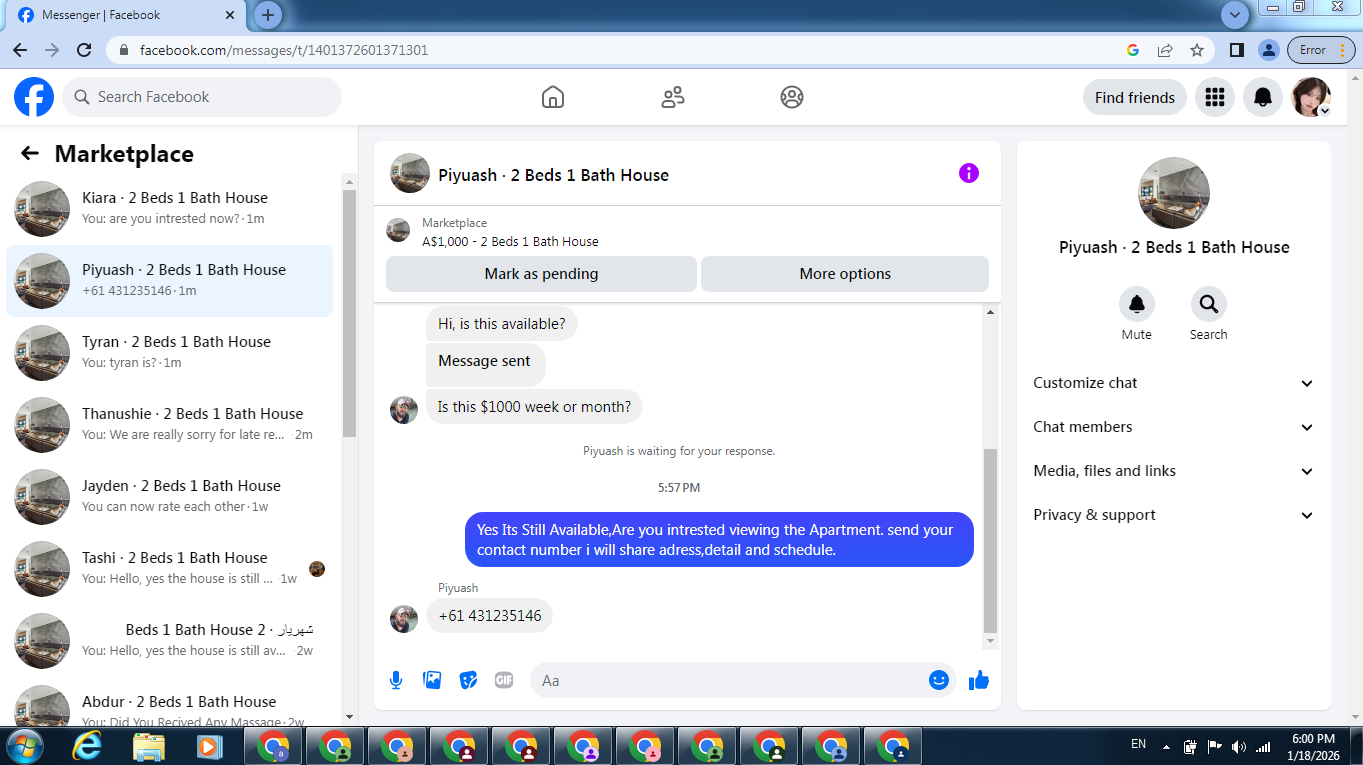Click Piyuash's large profile thumbnail
Viewport: 1363px width, 765px height.
coord(1174,193)
